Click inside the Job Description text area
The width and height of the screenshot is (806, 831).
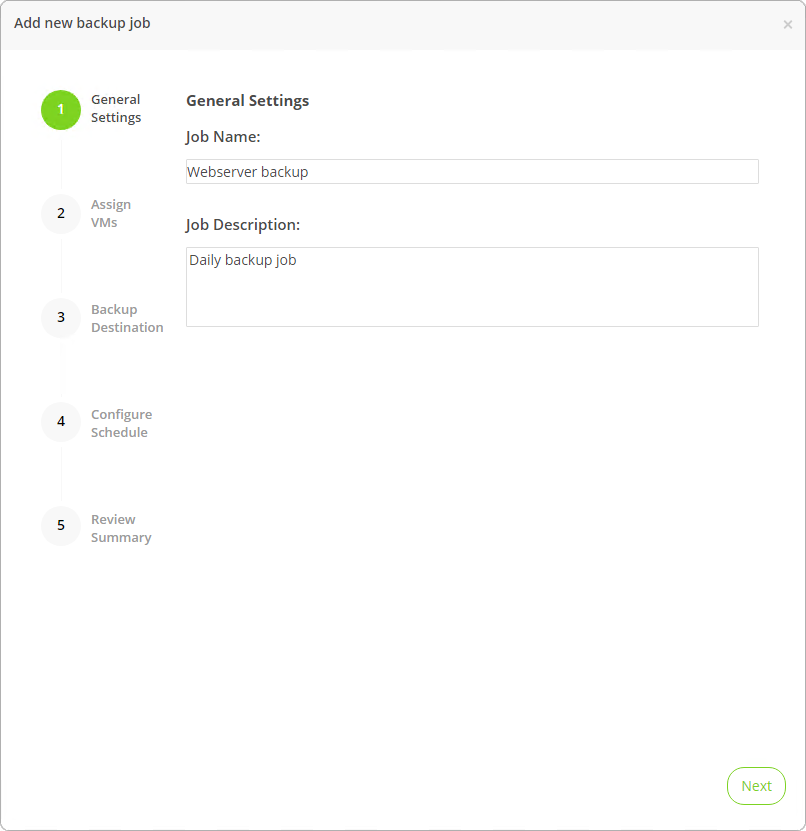(x=472, y=287)
